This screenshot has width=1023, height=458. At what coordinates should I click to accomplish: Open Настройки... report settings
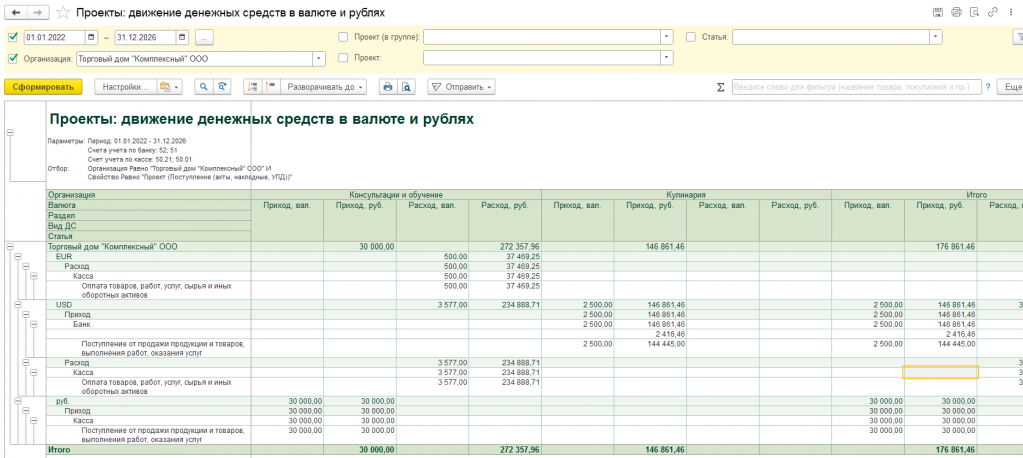pos(125,86)
